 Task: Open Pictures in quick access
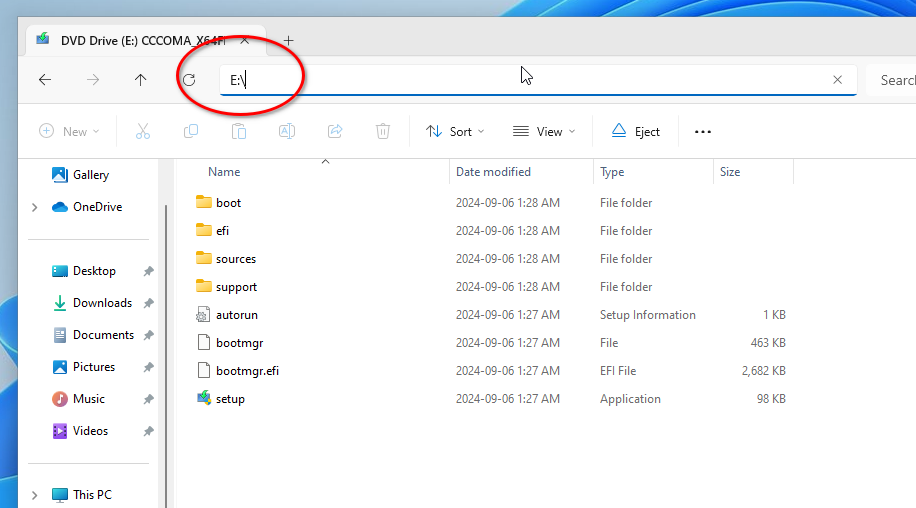93,367
